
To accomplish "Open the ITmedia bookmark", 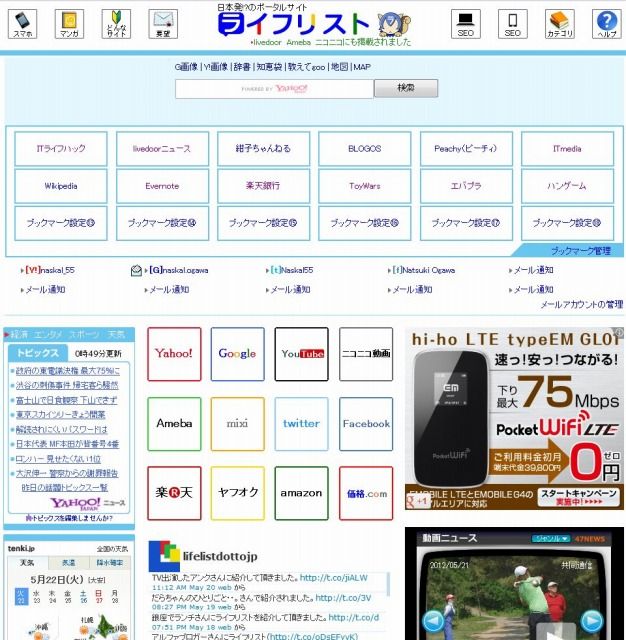I will tap(568, 149).
